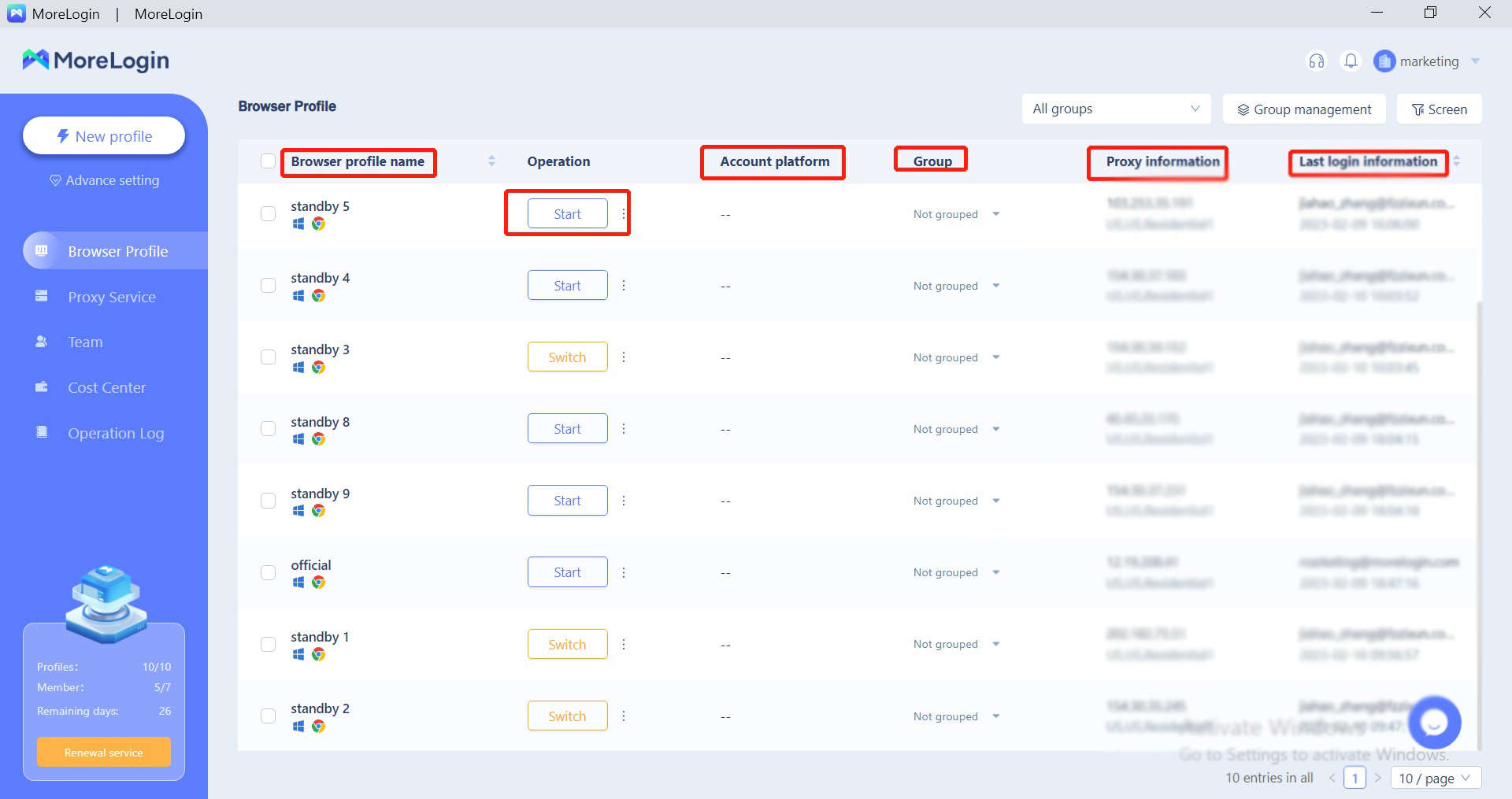Sort by Browser profile name arrows

(491, 161)
